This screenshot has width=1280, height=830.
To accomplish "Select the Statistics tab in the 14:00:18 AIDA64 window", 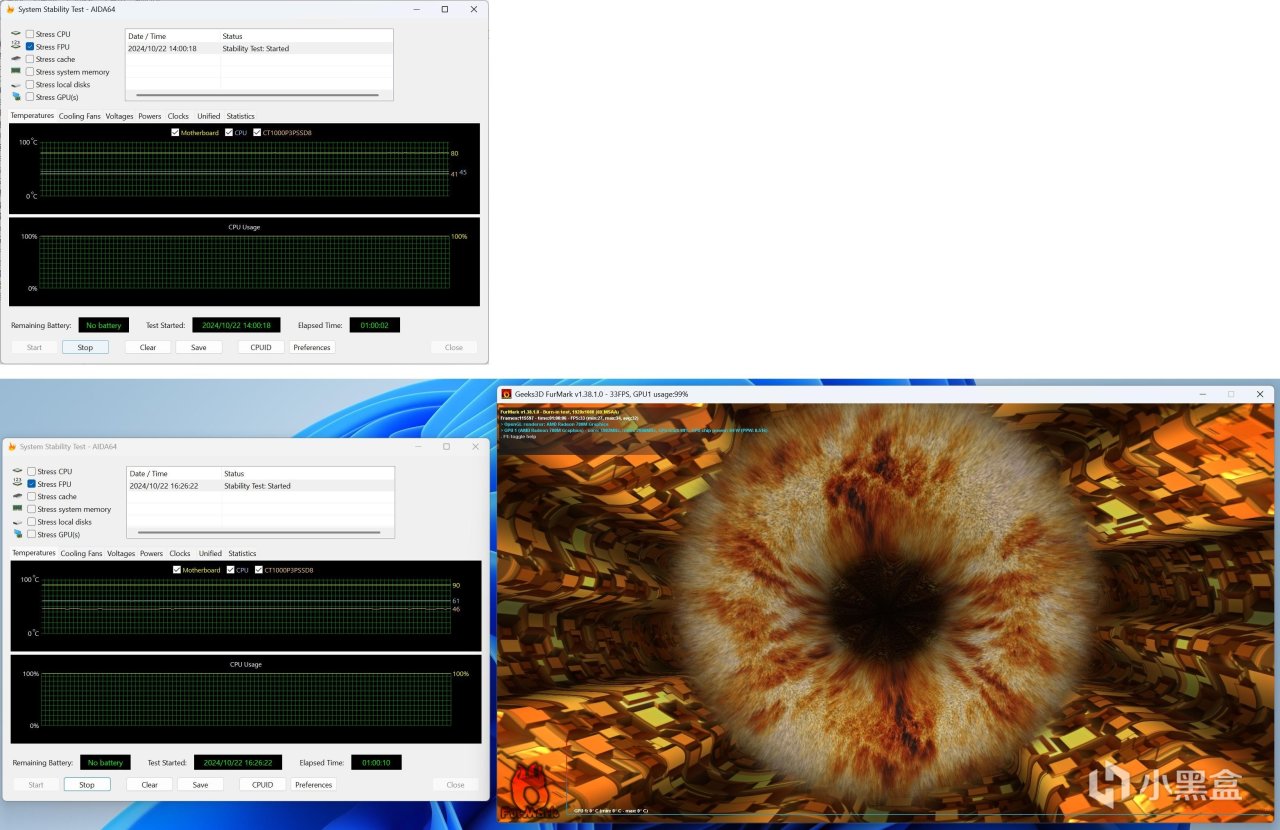I will pos(240,116).
